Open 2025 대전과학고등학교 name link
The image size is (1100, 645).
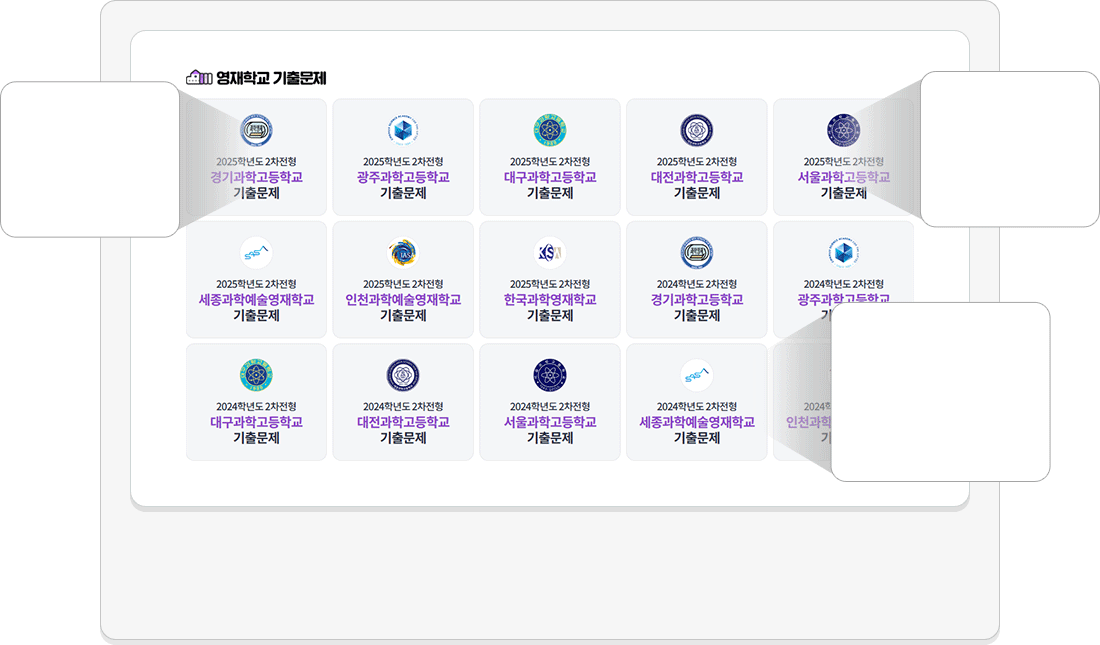tap(697, 177)
